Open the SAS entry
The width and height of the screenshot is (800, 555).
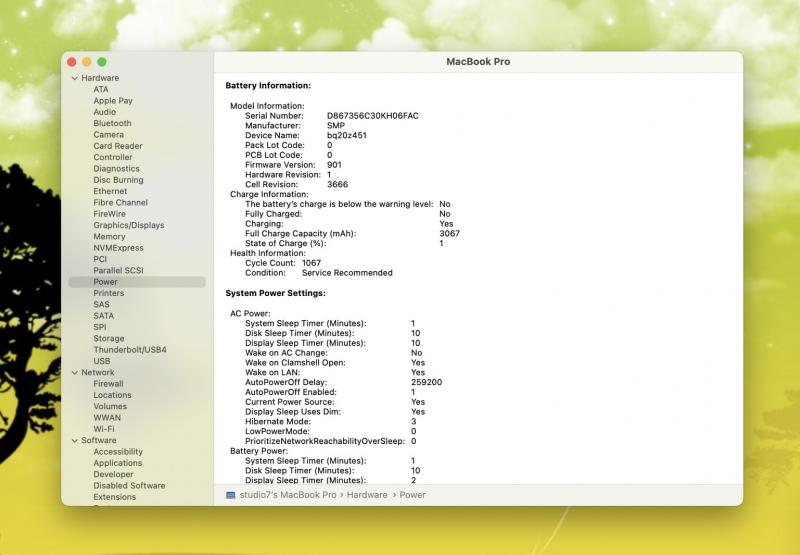[x=102, y=304]
